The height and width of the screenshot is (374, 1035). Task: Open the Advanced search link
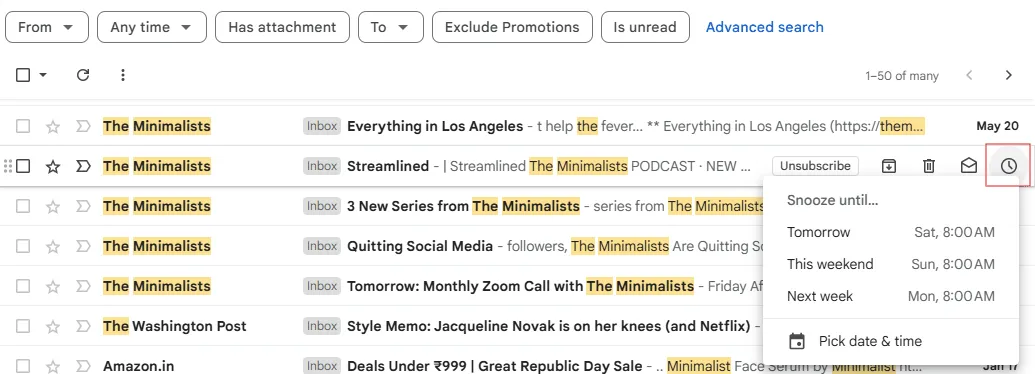tap(764, 27)
